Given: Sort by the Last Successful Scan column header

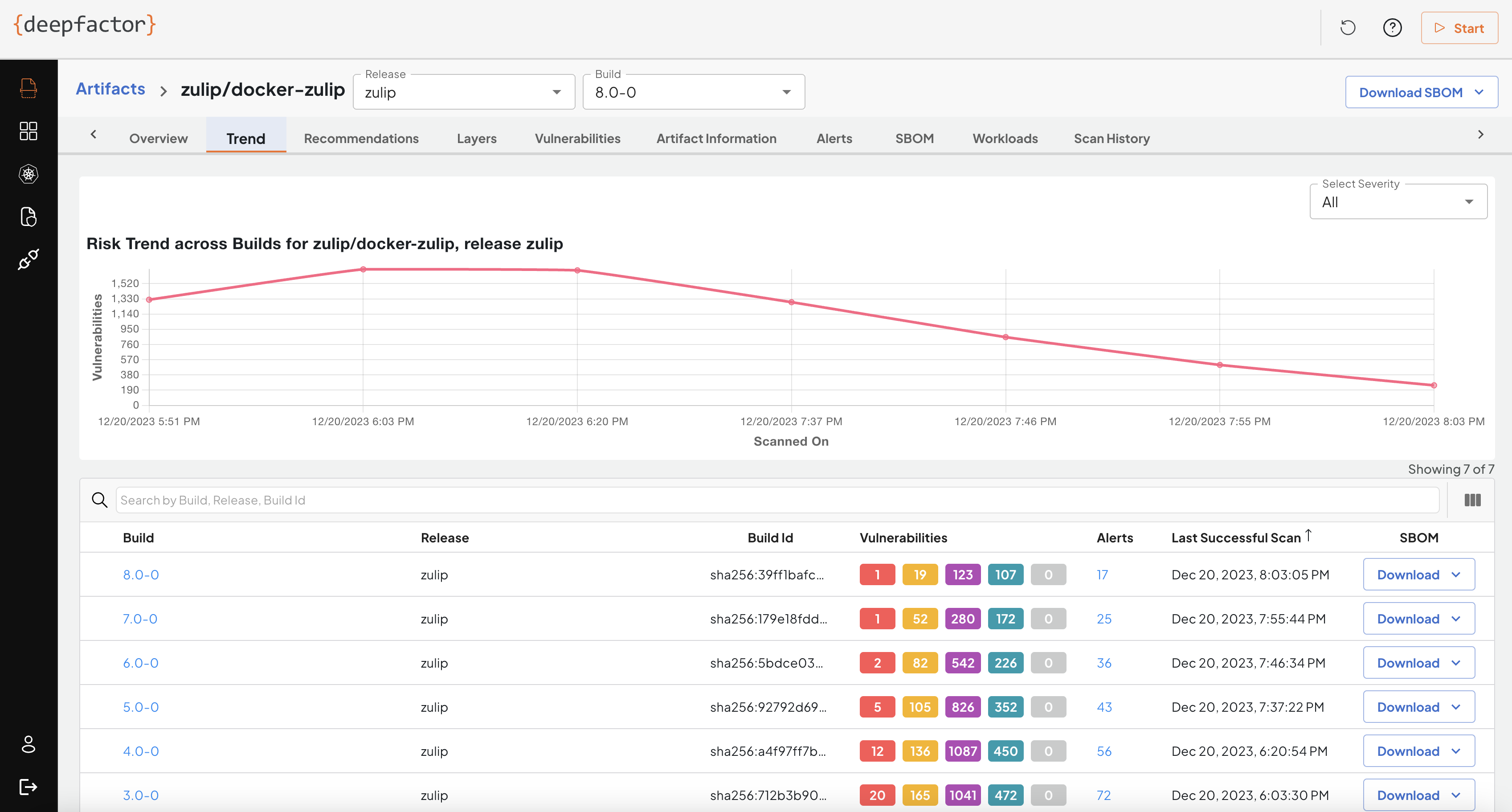Looking at the screenshot, I should [x=1236, y=538].
